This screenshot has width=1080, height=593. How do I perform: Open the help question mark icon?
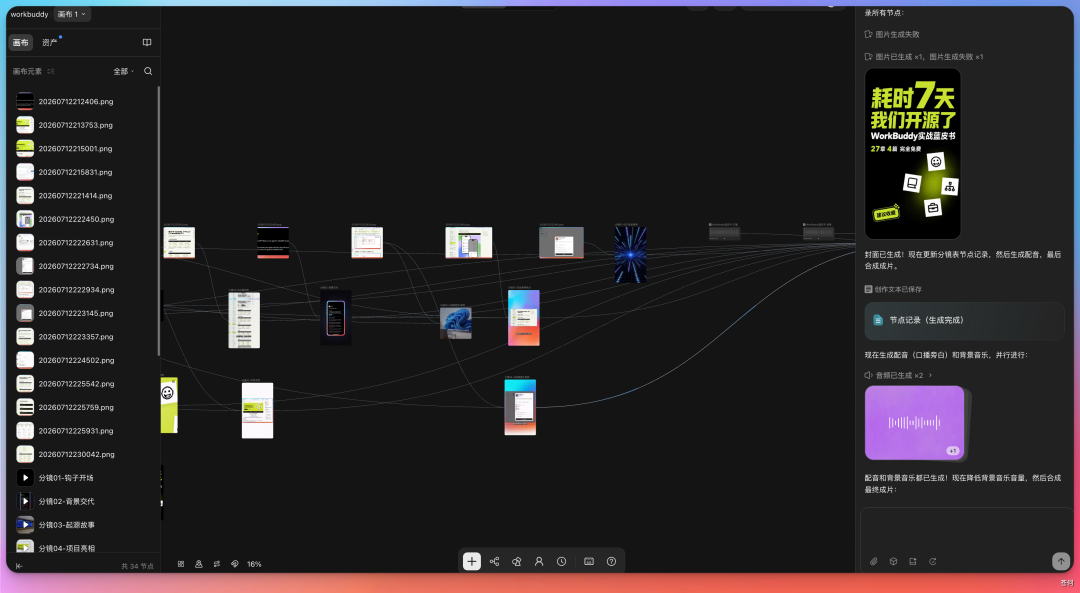pyautogui.click(x=611, y=561)
